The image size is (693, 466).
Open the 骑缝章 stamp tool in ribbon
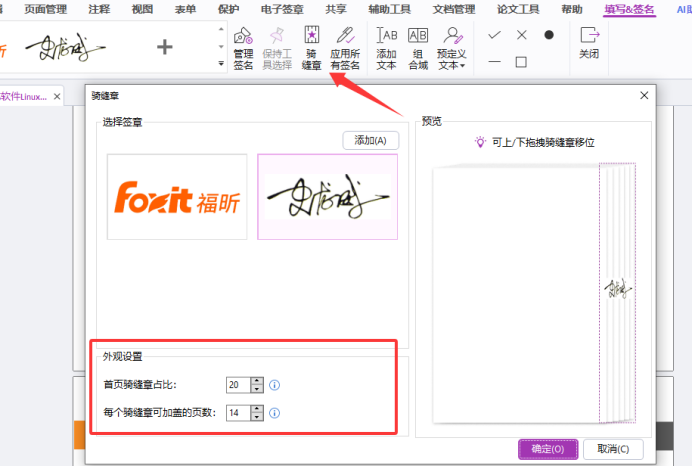312,48
